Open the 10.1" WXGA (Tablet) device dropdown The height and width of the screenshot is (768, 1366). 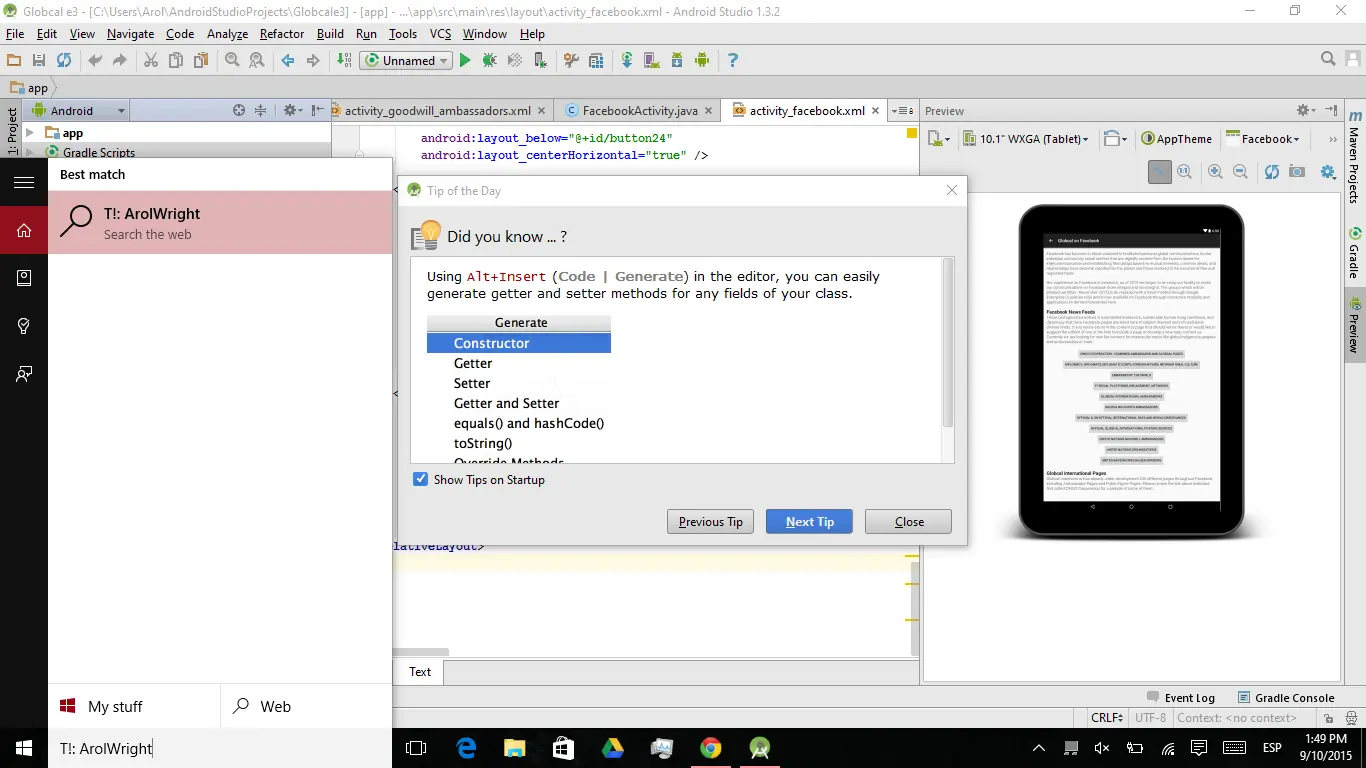tap(1025, 139)
